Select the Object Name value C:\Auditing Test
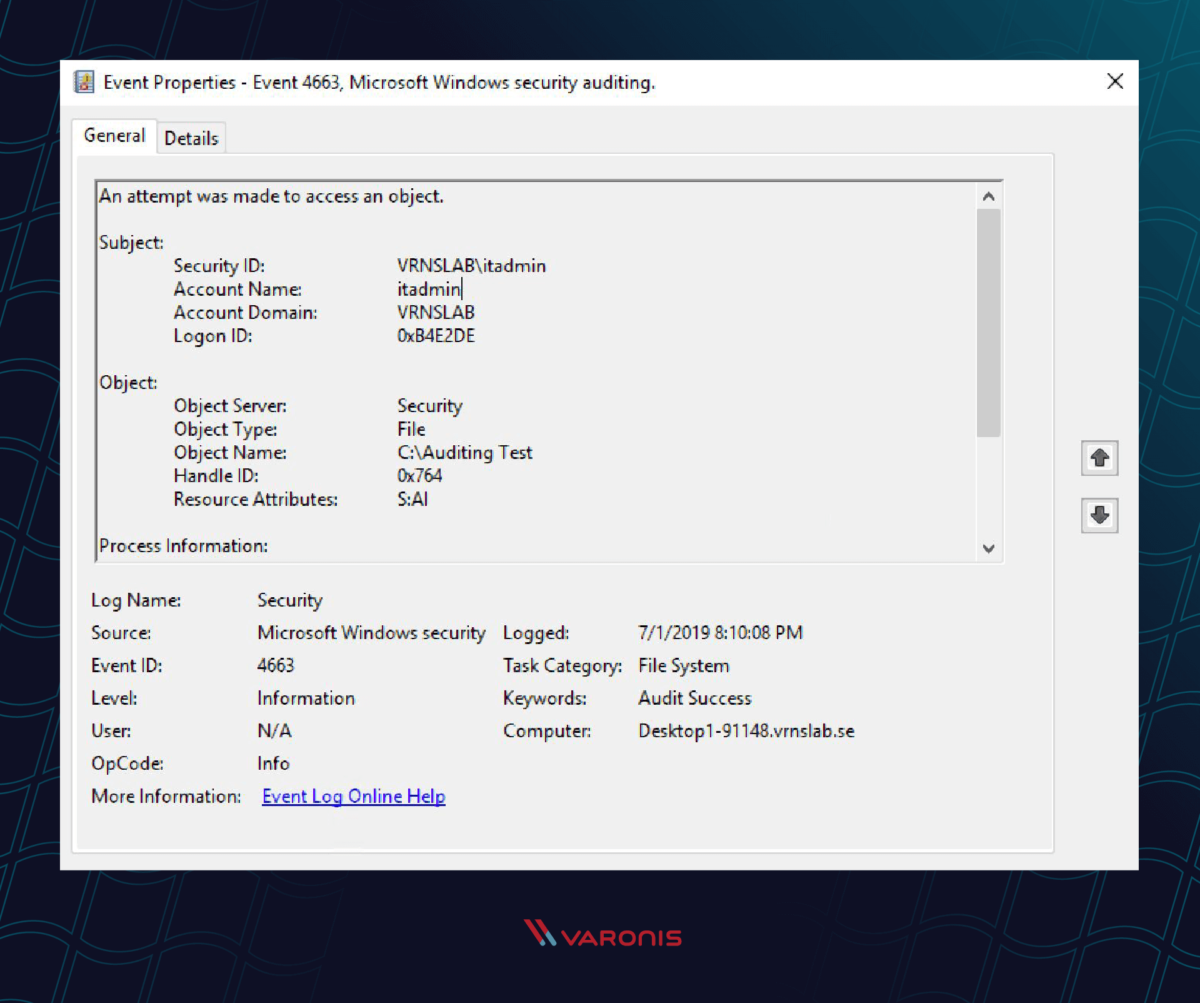The height and width of the screenshot is (1003, 1200). click(x=465, y=452)
